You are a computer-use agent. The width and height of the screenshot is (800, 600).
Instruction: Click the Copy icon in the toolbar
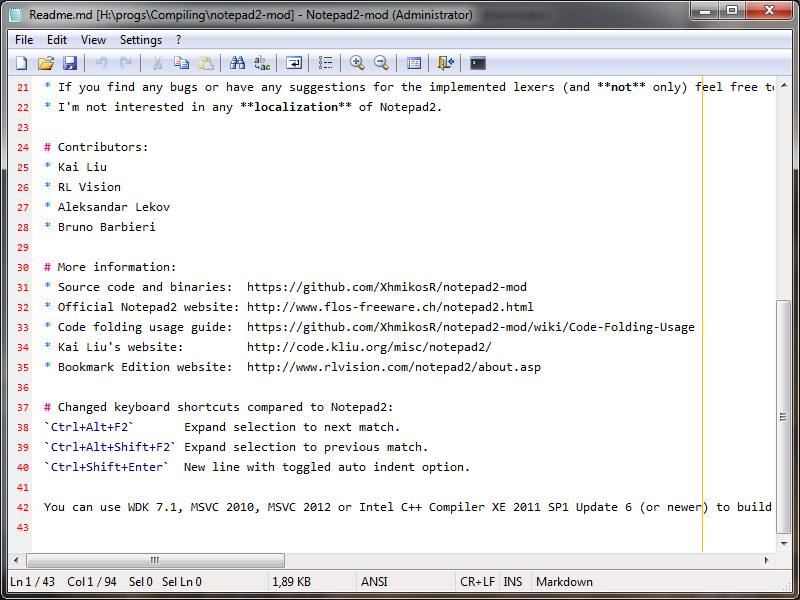point(181,63)
